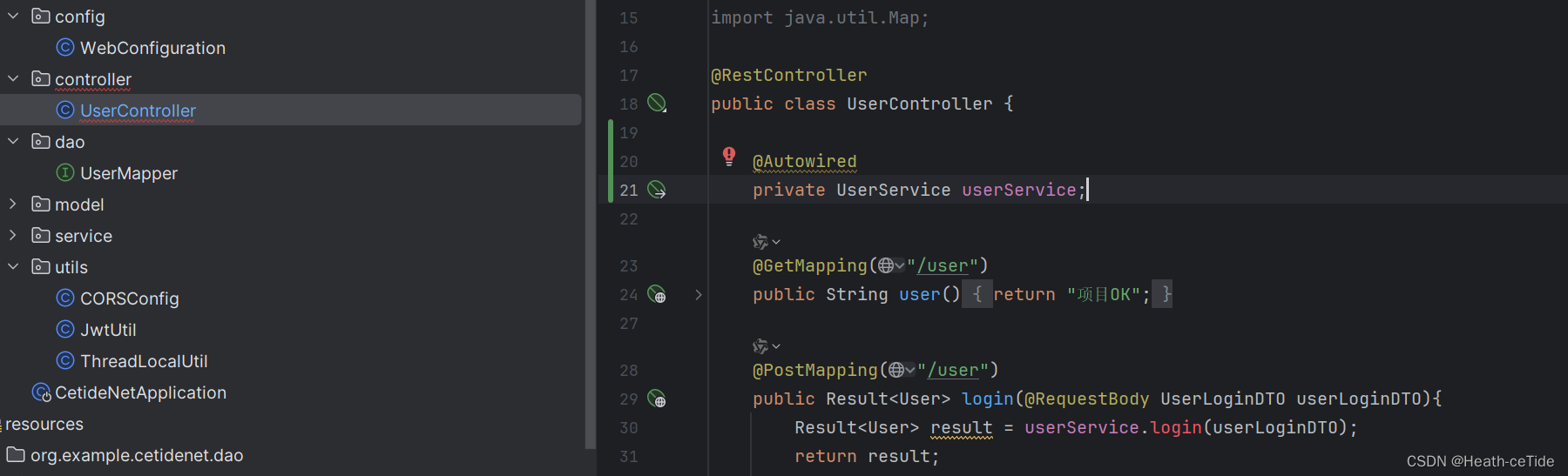Collapse the utils folder chevron
Image resolution: width=1568 pixels, height=476 pixels.
13,266
